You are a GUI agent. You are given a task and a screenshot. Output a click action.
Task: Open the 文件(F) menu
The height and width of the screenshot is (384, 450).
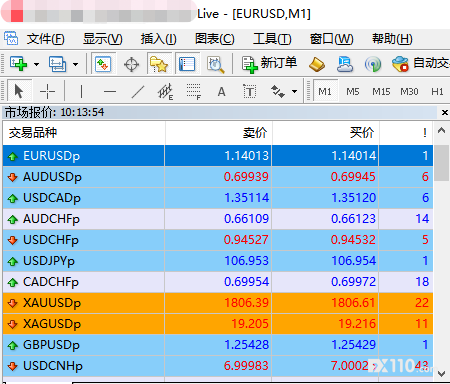pyautogui.click(x=46, y=39)
